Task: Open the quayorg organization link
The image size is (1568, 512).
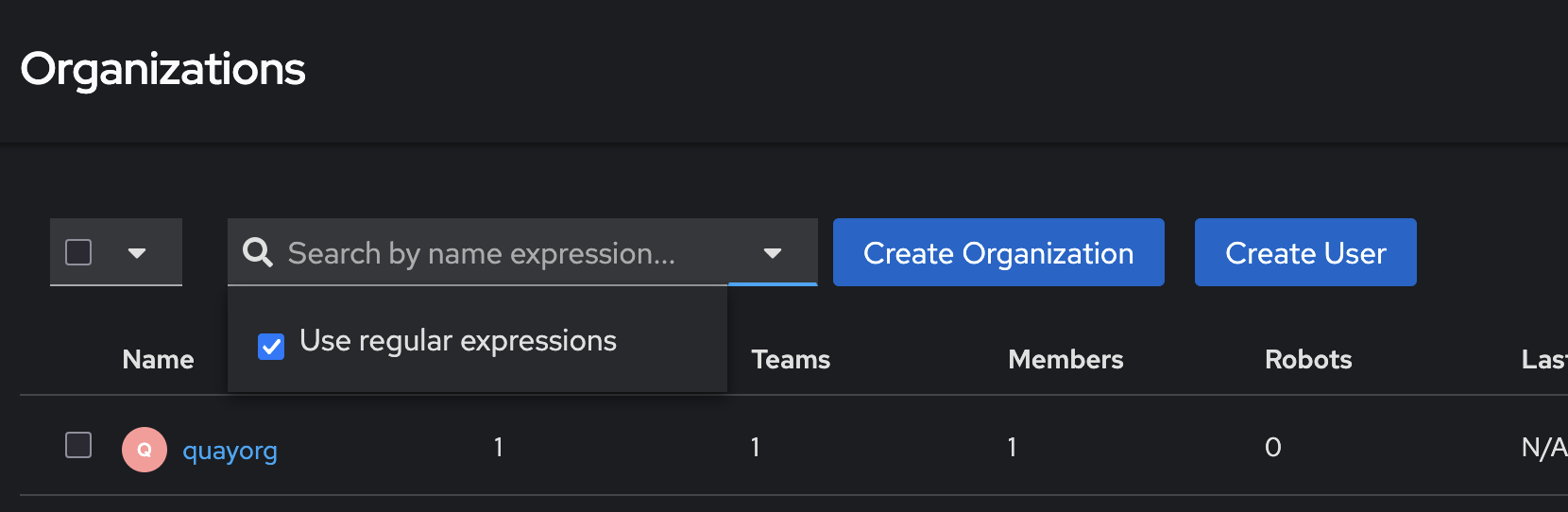Action: 230,451
